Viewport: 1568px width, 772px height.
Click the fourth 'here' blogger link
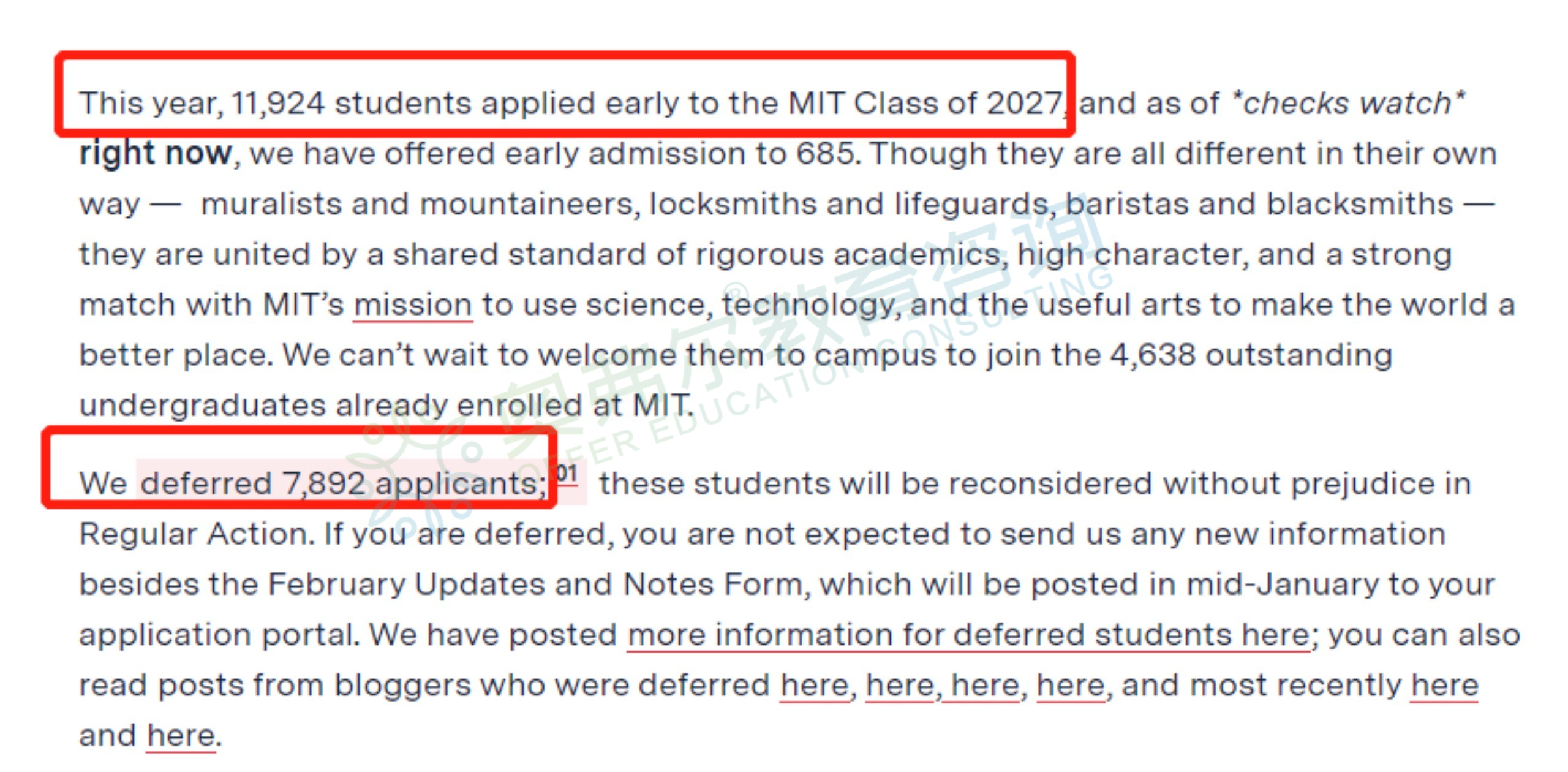point(1071,684)
